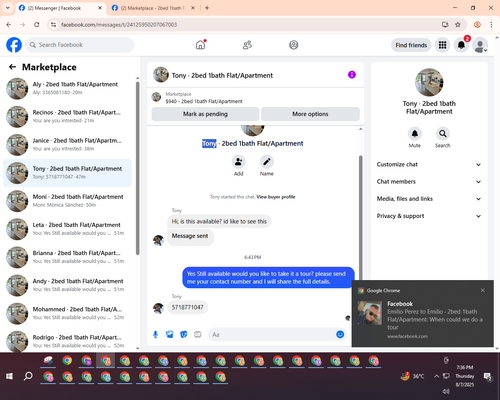Viewport: 500px width, 400px height.
Task: Open the account avatar menu
Action: pos(480,45)
